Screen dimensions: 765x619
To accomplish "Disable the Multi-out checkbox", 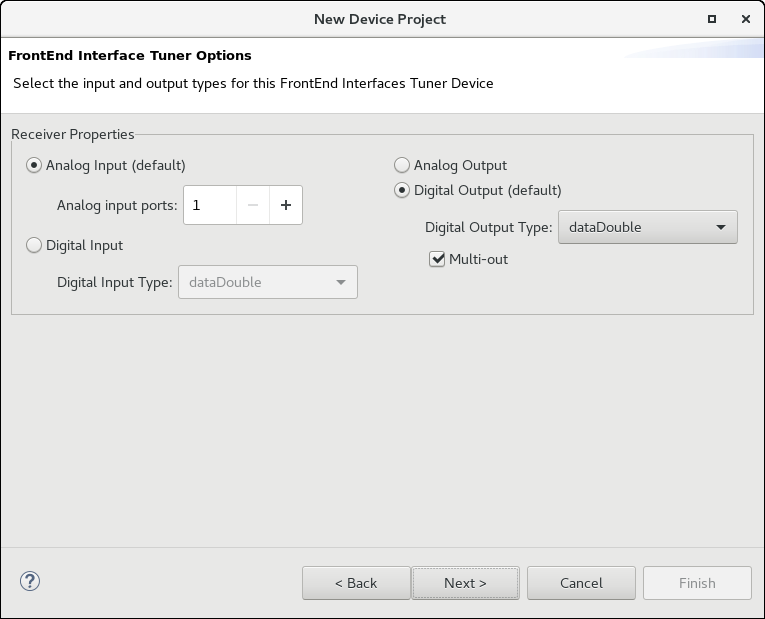I will click(437, 259).
